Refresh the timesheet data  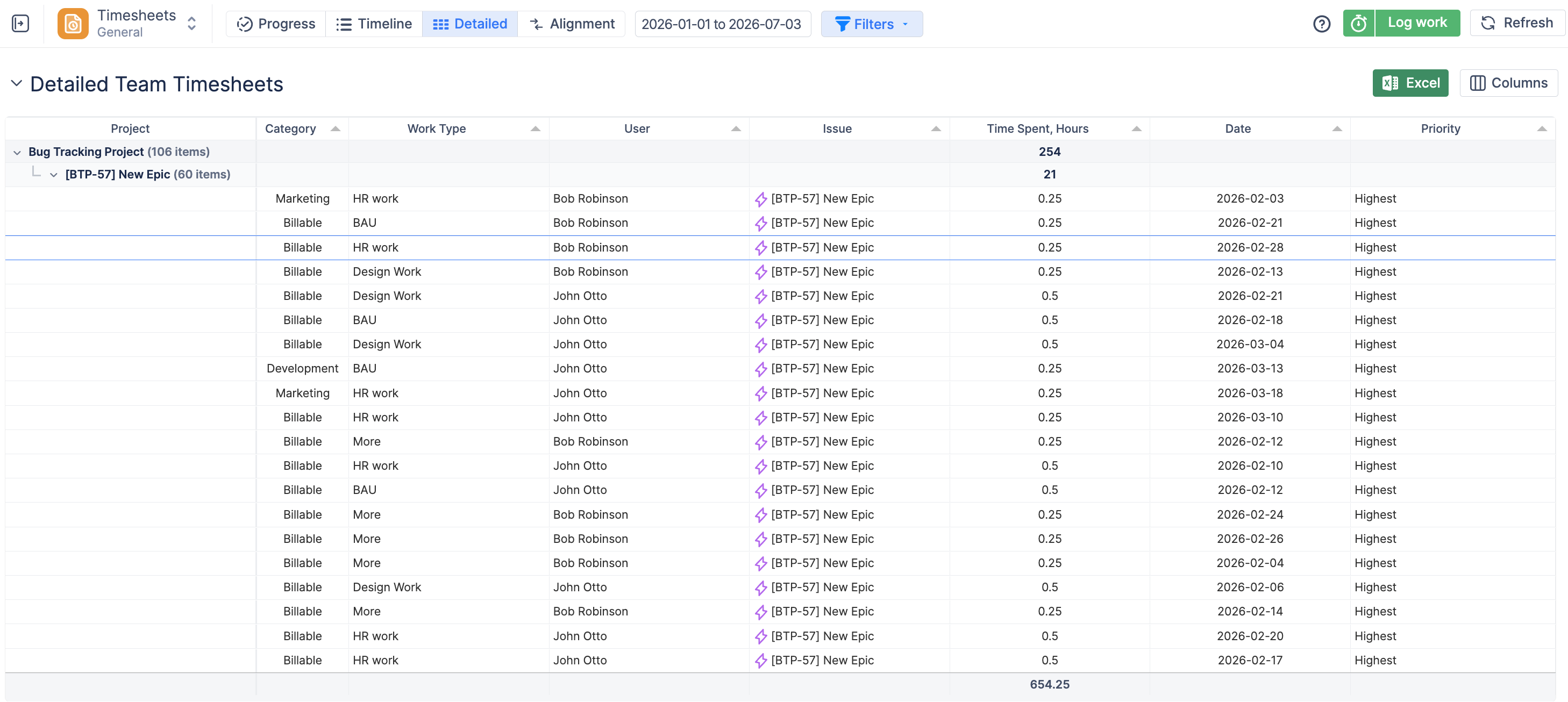[x=1517, y=23]
